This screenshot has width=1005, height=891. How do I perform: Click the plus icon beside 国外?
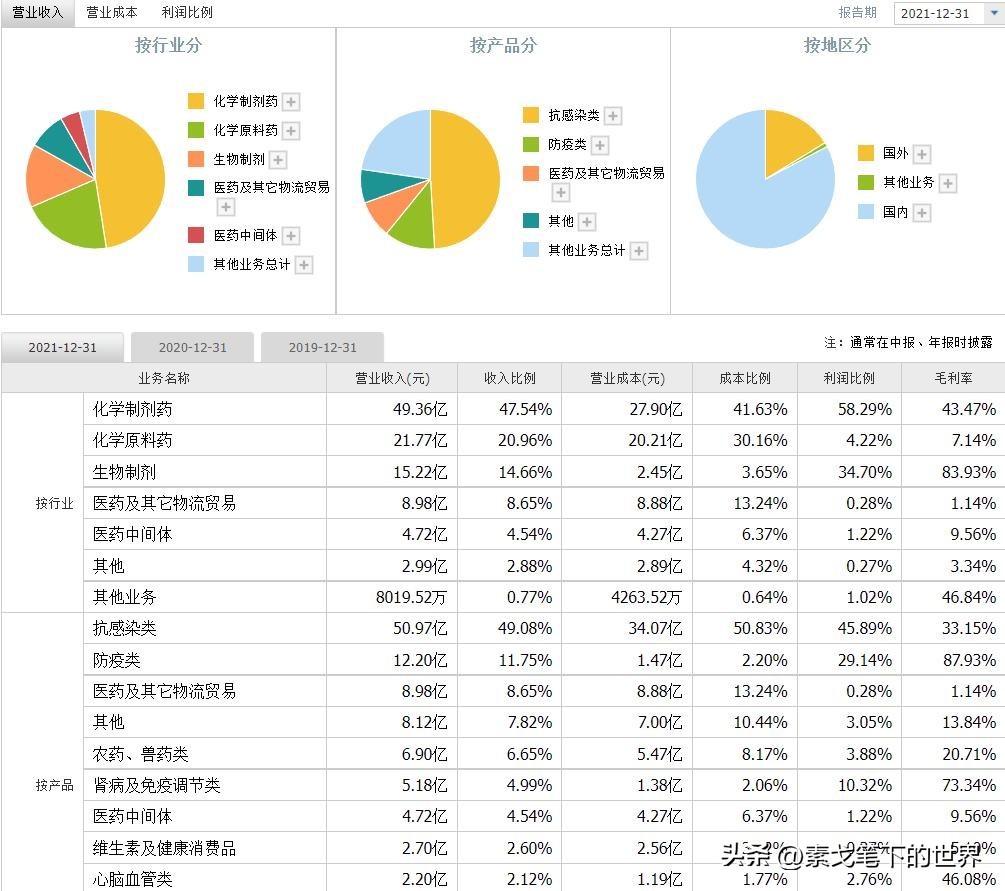[920, 153]
